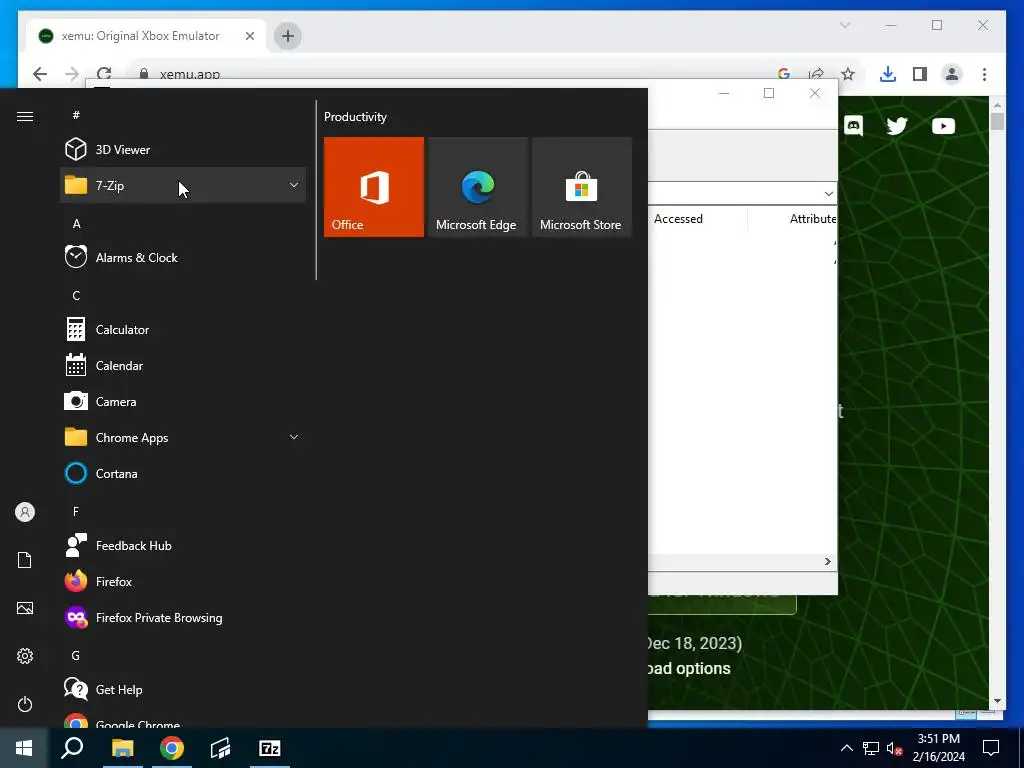
Task: Select the xemu browser tab
Action: pyautogui.click(x=147, y=36)
